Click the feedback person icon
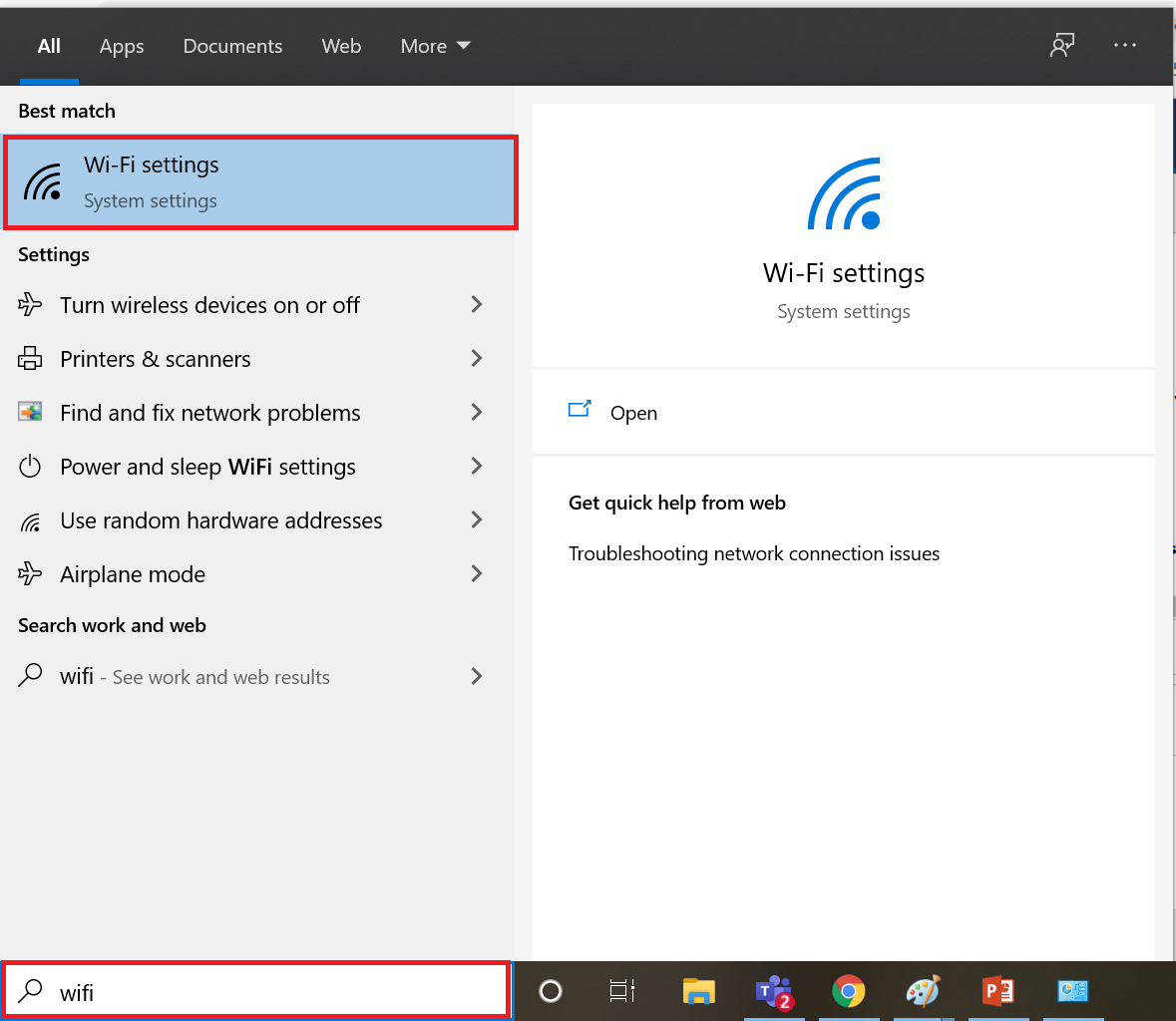 [x=1062, y=46]
